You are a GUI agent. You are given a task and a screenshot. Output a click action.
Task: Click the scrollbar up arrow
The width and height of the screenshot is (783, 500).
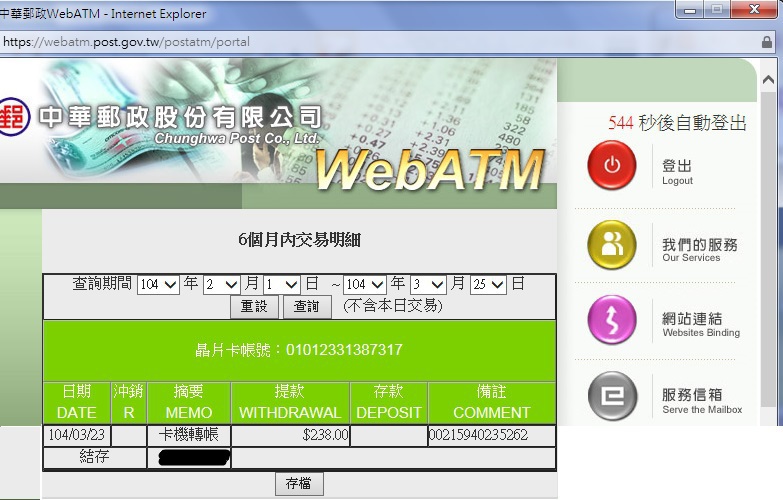(769, 79)
